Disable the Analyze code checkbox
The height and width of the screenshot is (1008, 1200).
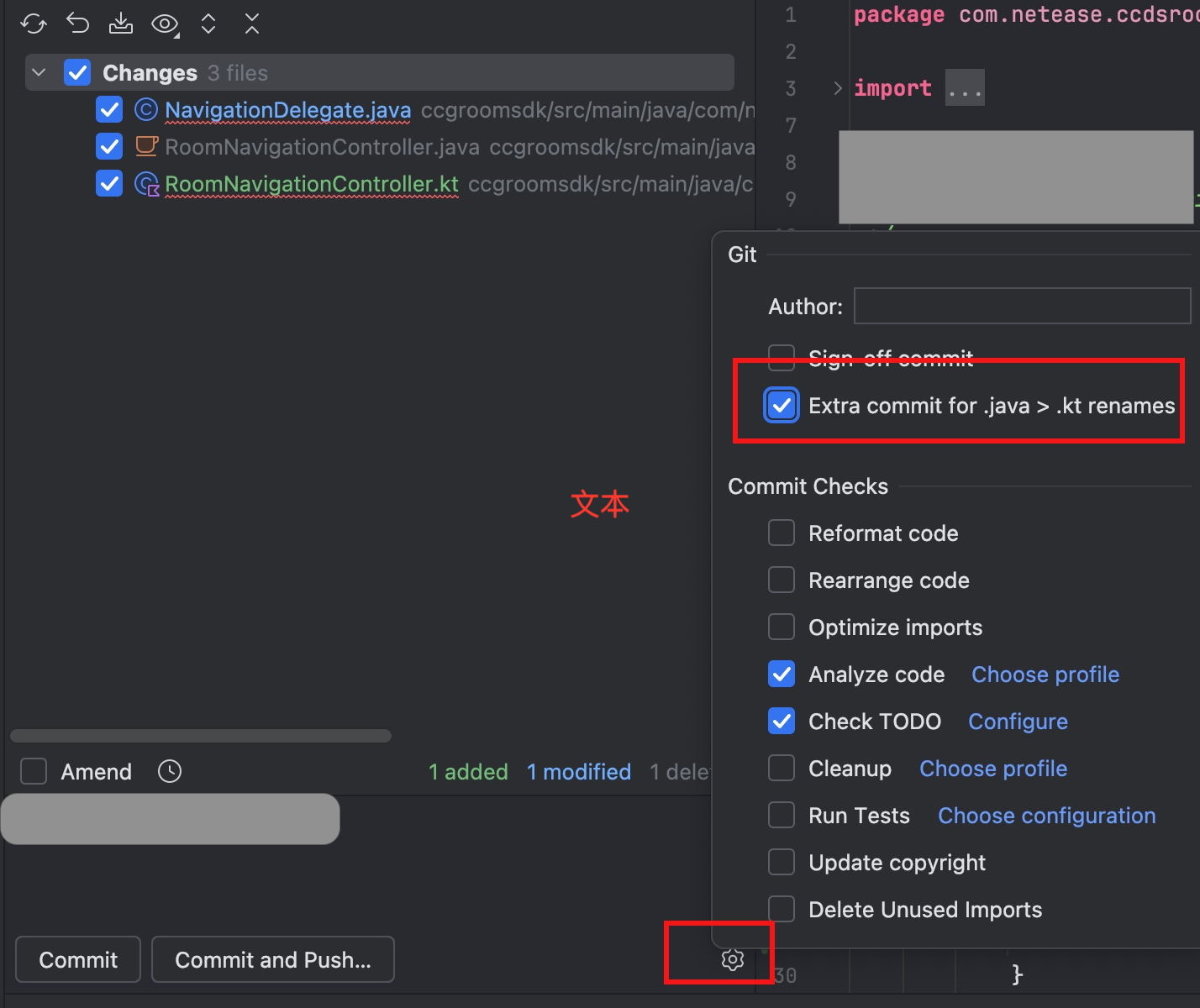782,674
